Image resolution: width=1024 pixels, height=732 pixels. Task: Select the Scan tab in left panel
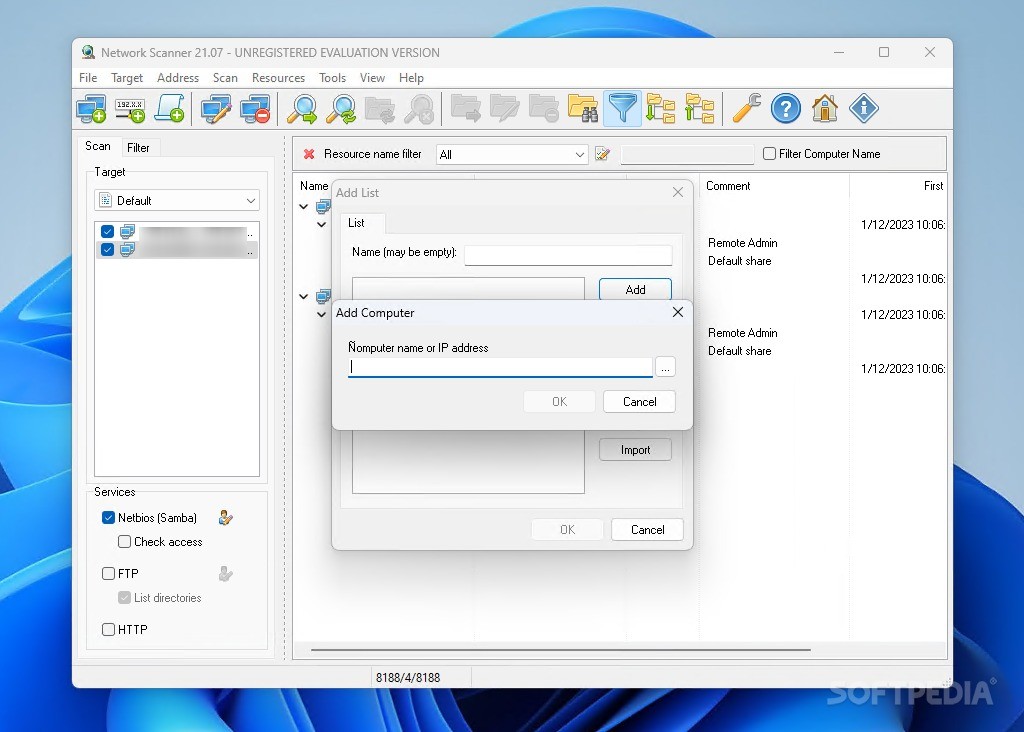click(98, 146)
